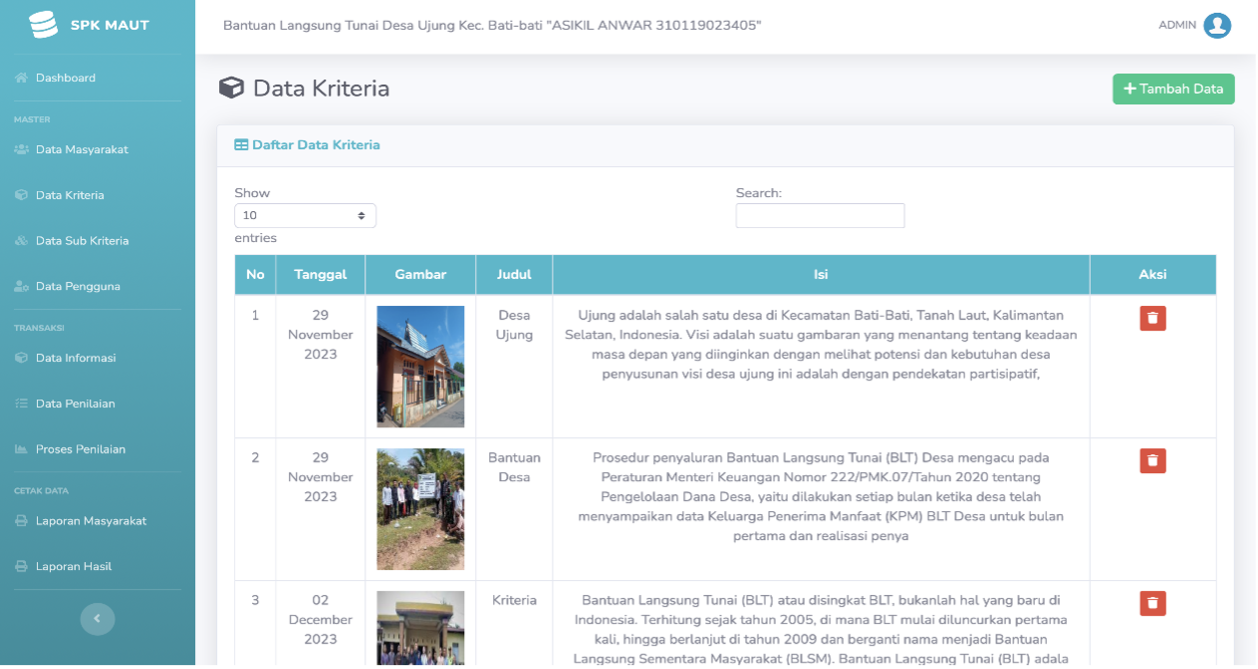Click the Tambah Data button
Viewport: 1258px width, 669px height.
click(x=1174, y=89)
